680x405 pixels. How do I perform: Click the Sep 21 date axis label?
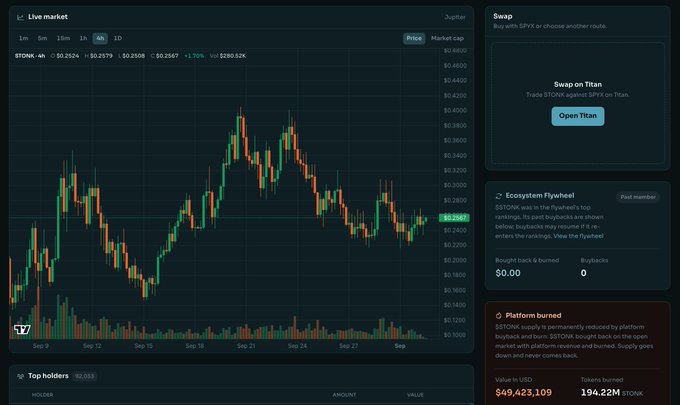tap(246, 346)
